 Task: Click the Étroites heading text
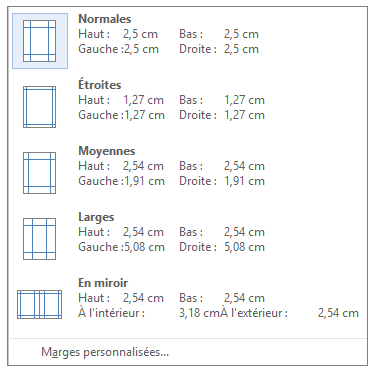pyautogui.click(x=100, y=84)
